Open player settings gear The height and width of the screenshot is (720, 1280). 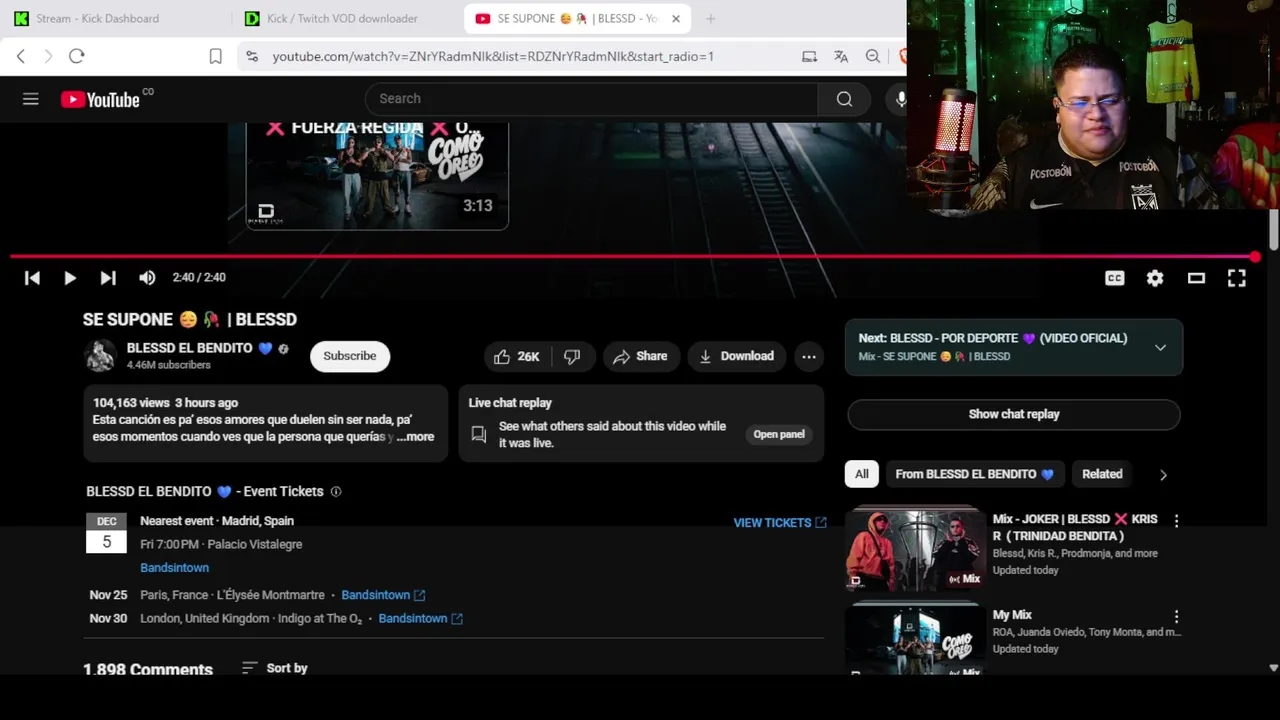pos(1155,278)
